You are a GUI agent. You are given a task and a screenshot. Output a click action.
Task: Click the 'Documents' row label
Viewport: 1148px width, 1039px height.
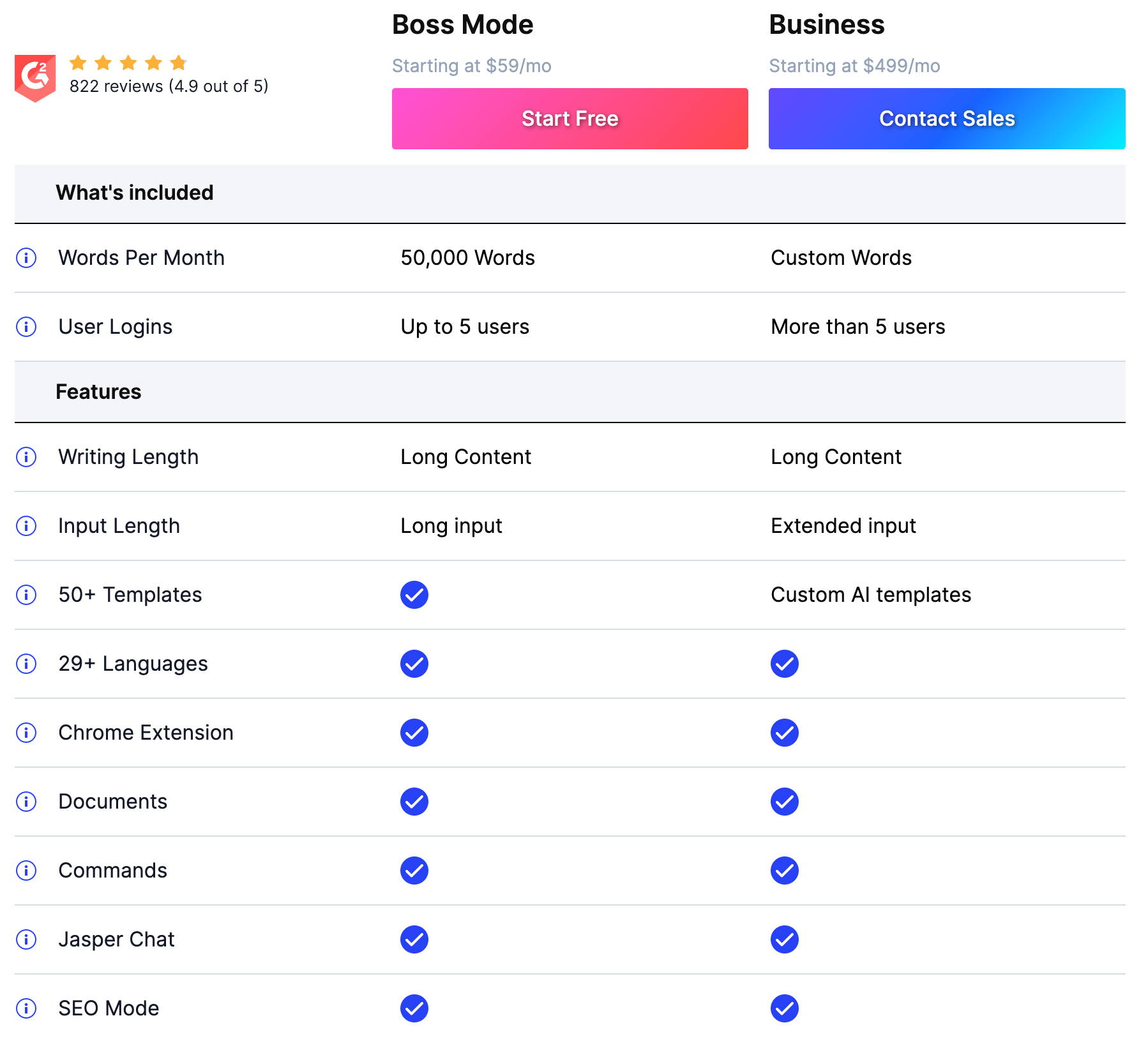point(113,802)
